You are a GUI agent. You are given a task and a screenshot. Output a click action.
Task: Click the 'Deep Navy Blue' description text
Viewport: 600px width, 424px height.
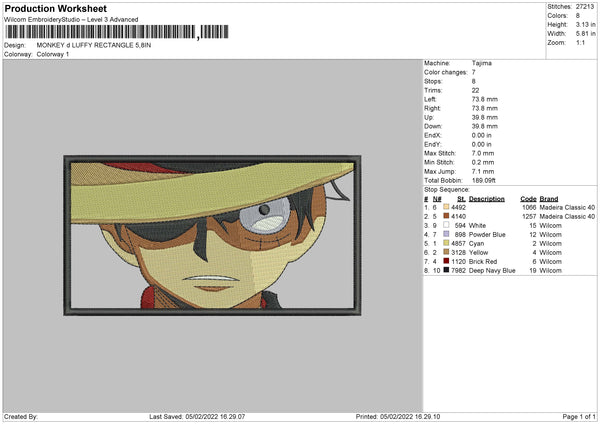(492, 270)
